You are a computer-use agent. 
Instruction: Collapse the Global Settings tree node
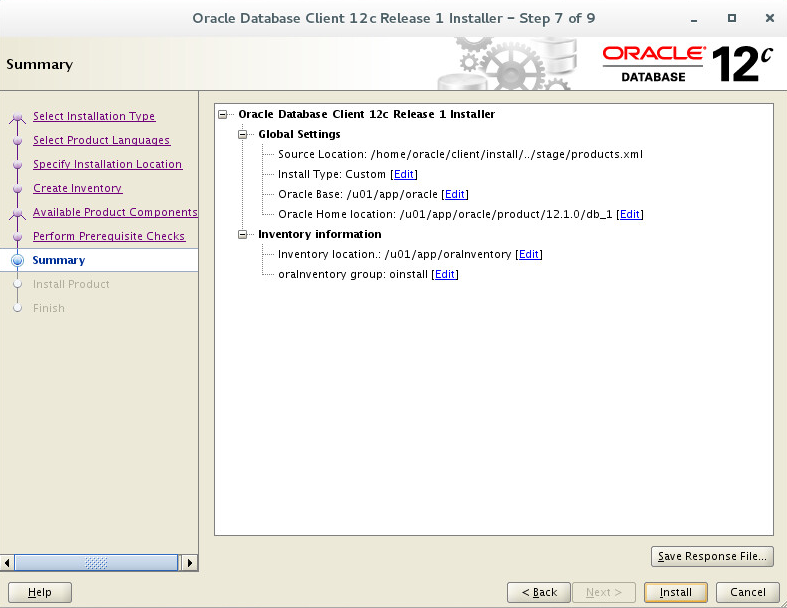coord(243,135)
